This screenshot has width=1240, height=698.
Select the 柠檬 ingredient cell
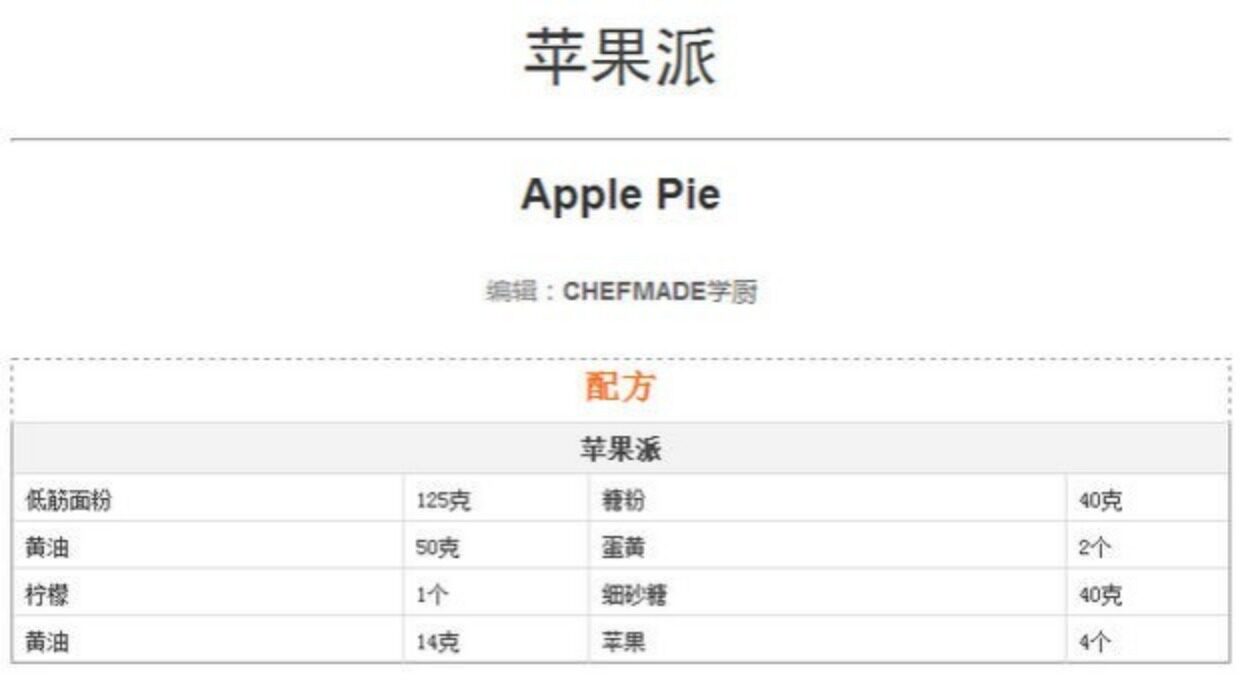click(x=47, y=595)
